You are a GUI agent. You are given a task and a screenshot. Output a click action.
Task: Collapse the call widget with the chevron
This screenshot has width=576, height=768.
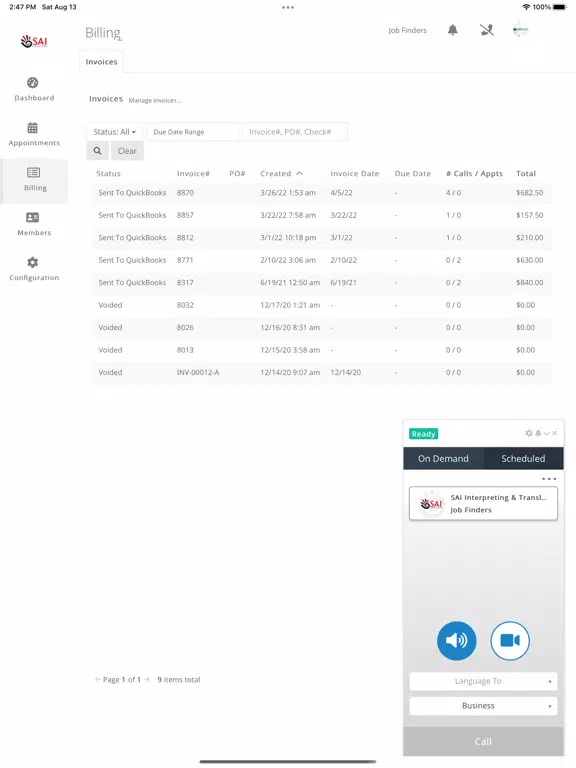547,433
